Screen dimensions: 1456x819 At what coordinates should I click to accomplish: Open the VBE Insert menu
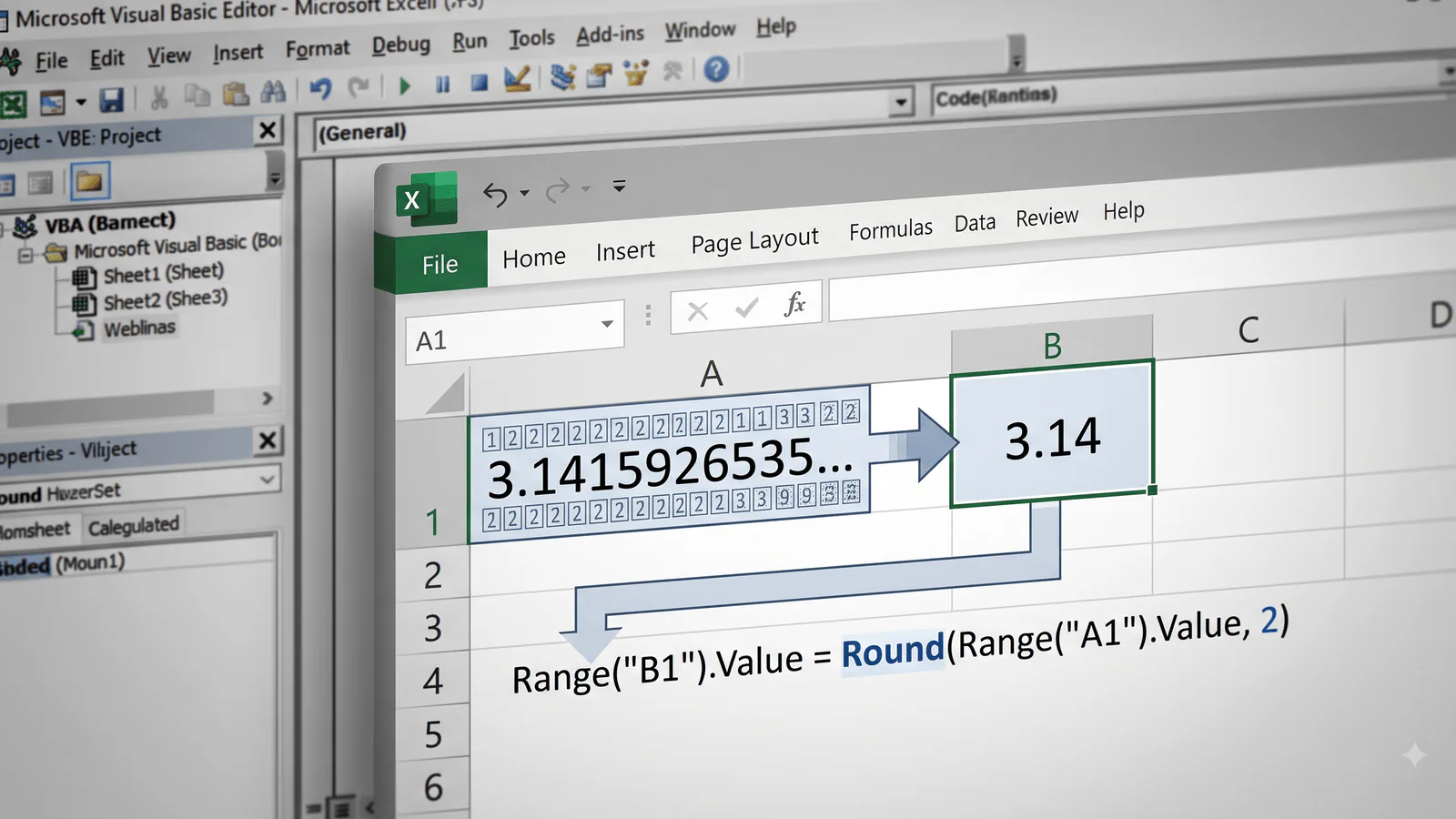(x=238, y=53)
